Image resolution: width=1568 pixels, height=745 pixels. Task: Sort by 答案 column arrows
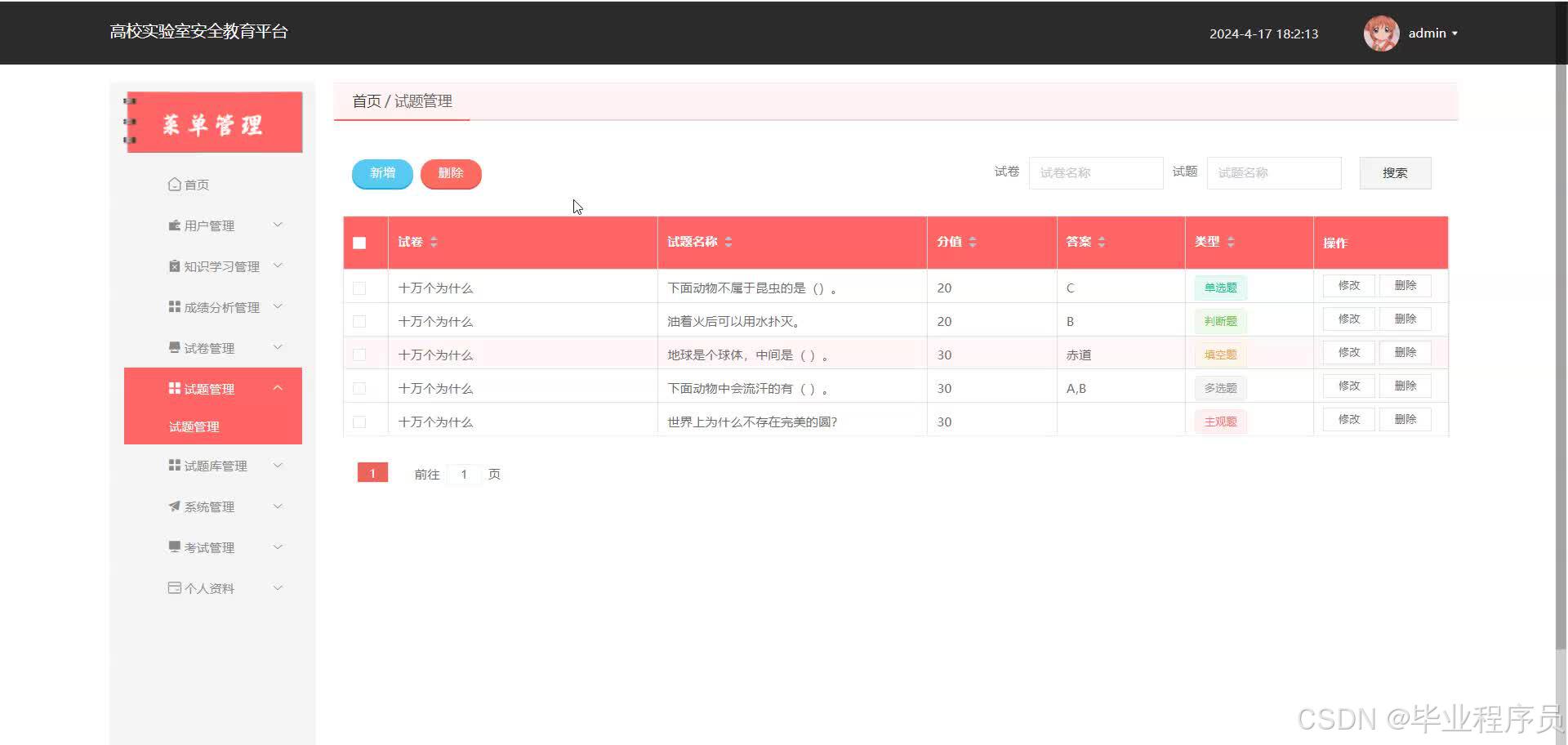[x=1102, y=242]
